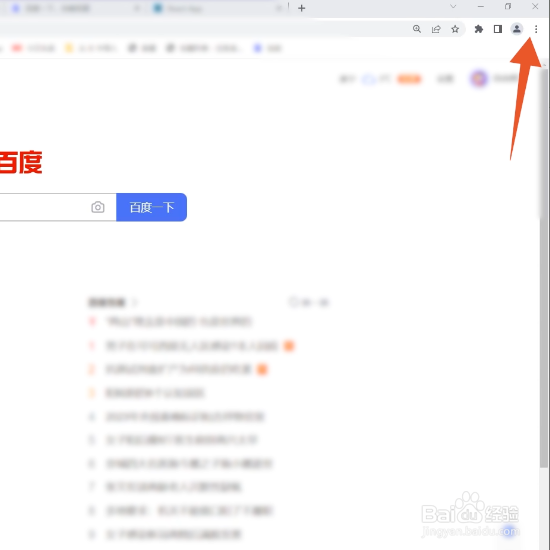550x550 pixels.
Task: Click the 百度一下 search button
Action: 152,207
